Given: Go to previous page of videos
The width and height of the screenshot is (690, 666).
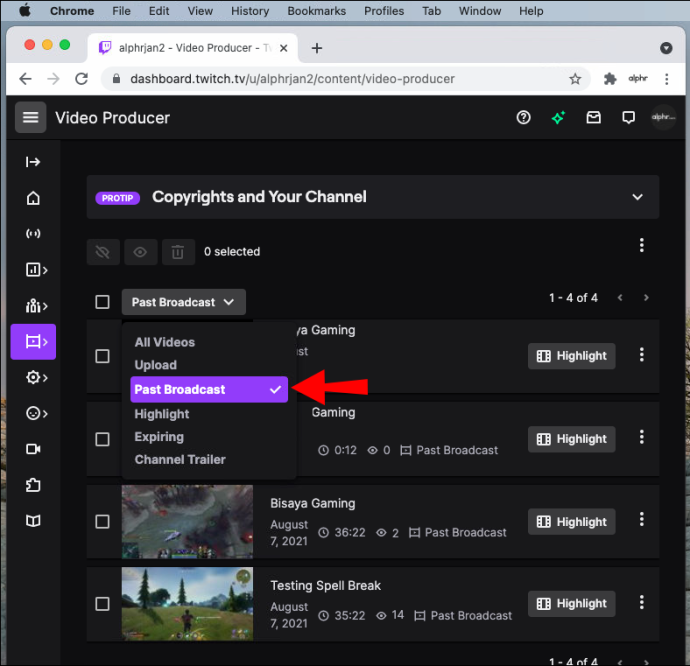Looking at the screenshot, I should [620, 298].
